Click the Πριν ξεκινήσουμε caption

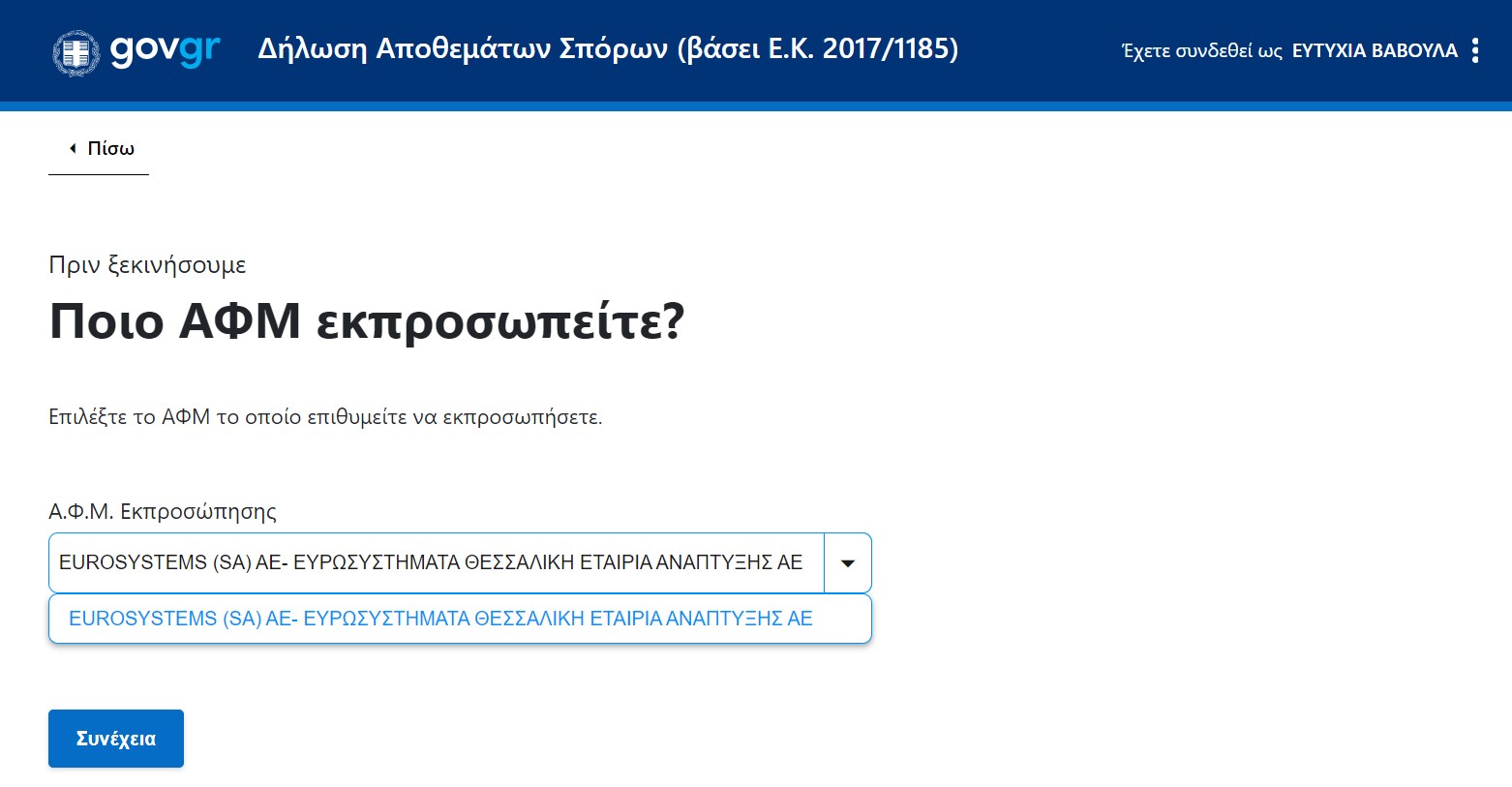tap(147, 265)
